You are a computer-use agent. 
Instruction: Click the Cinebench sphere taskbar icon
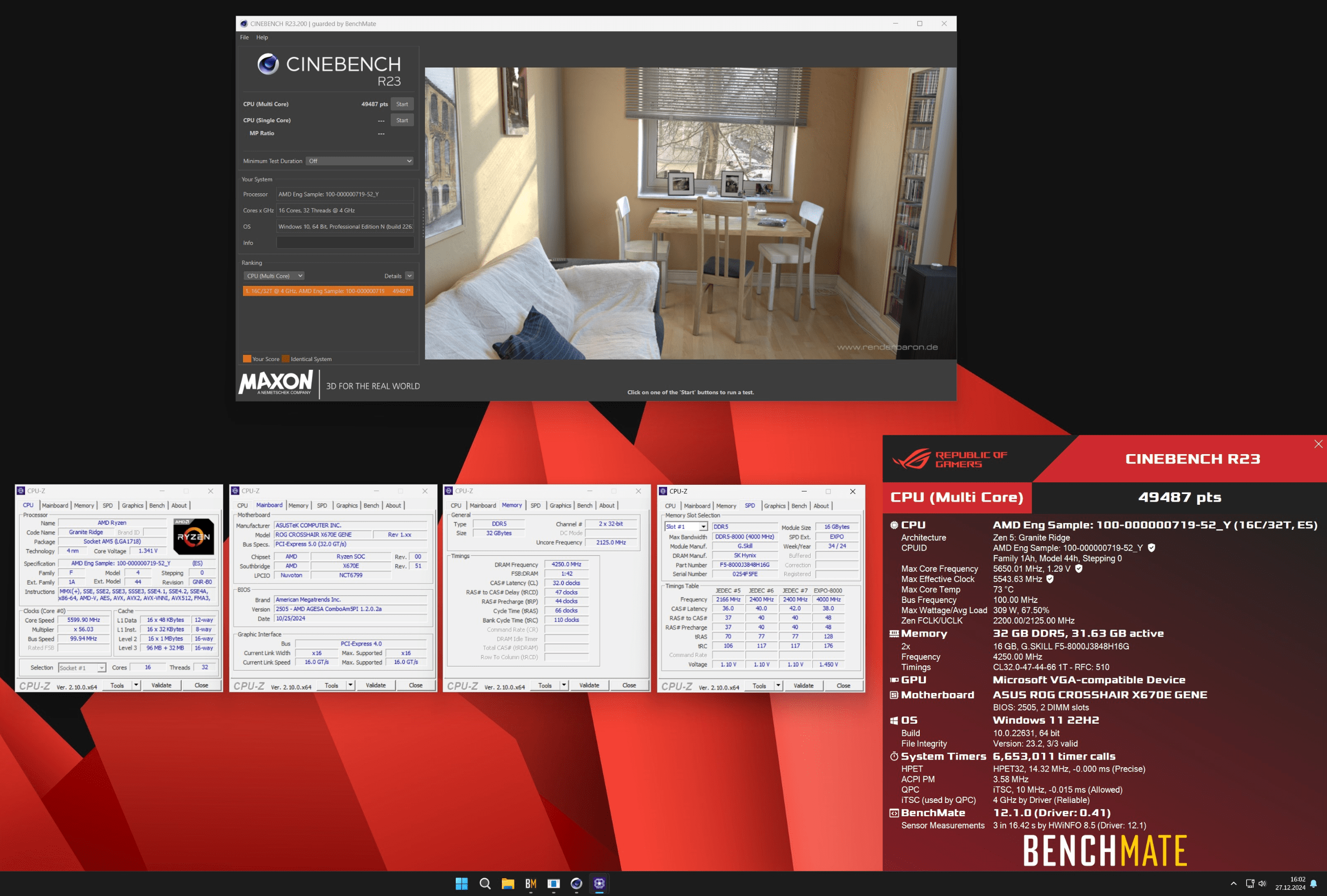point(576,883)
